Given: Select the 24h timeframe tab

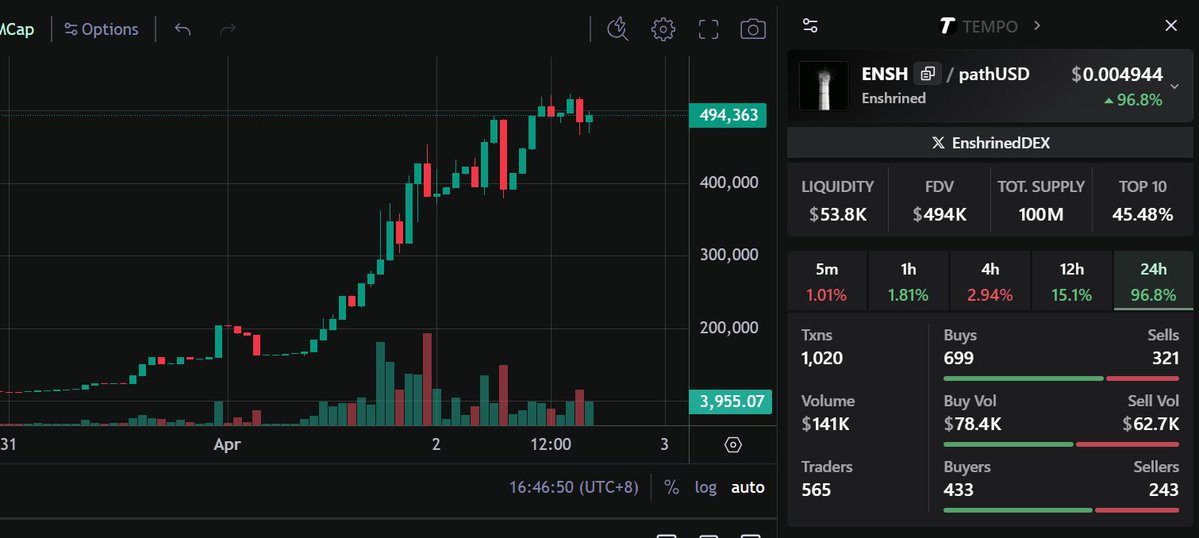Looking at the screenshot, I should pyautogui.click(x=1153, y=280).
